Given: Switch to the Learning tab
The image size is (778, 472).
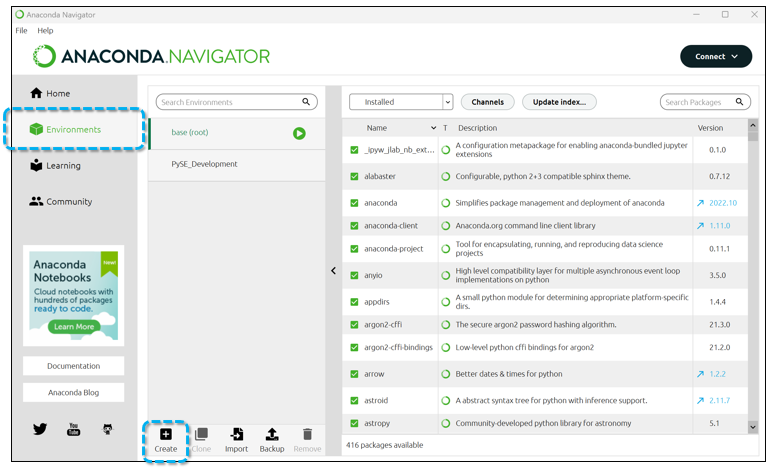Looking at the screenshot, I should (x=63, y=166).
